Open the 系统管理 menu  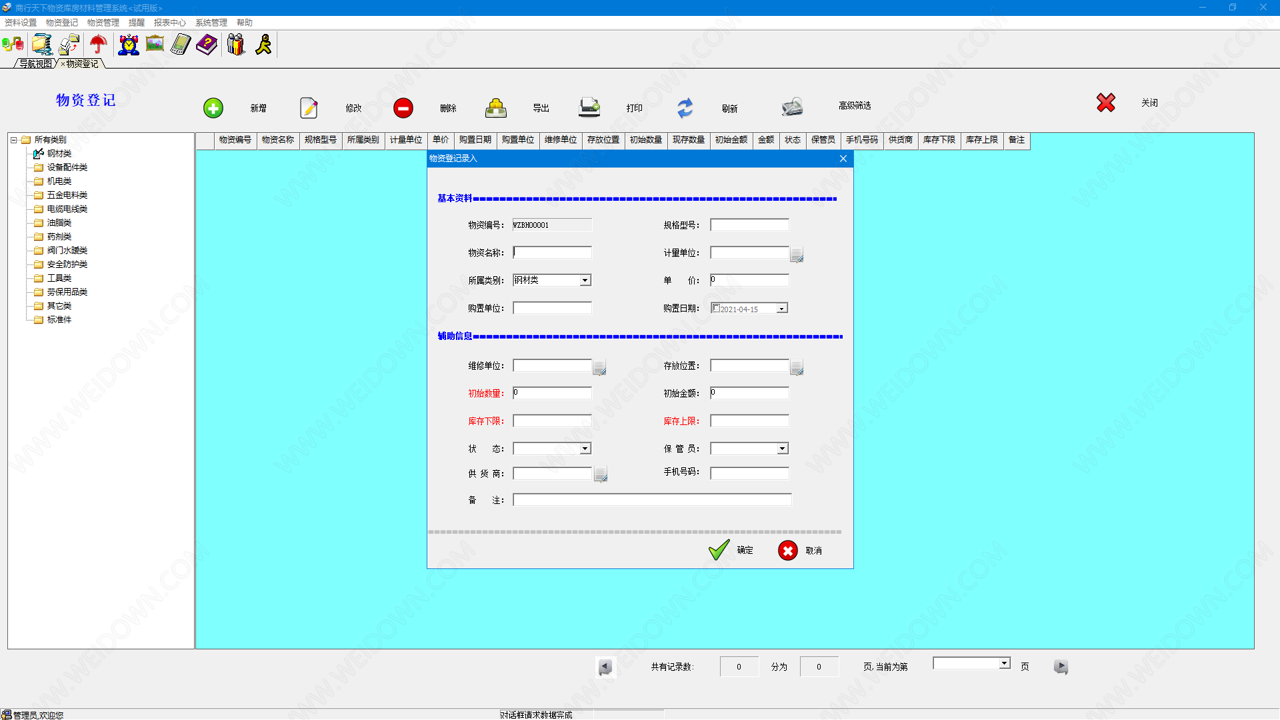(x=211, y=22)
